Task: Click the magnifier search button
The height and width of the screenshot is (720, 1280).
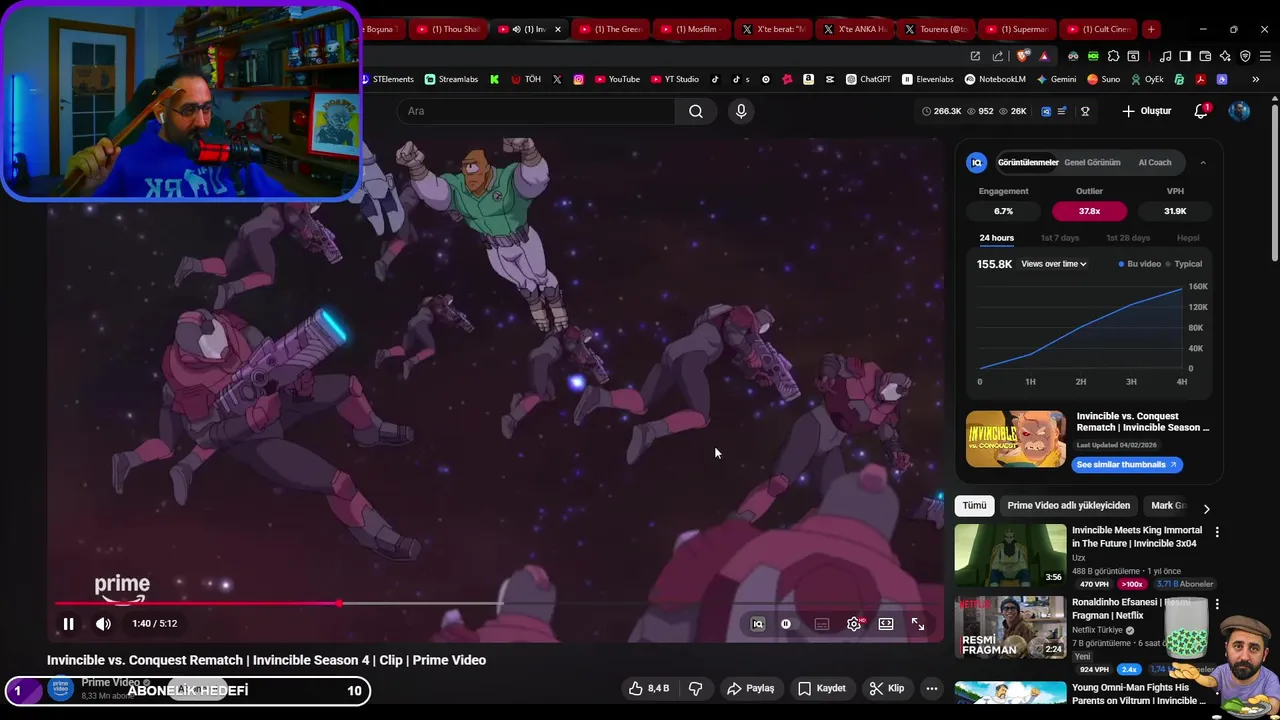Action: (696, 111)
